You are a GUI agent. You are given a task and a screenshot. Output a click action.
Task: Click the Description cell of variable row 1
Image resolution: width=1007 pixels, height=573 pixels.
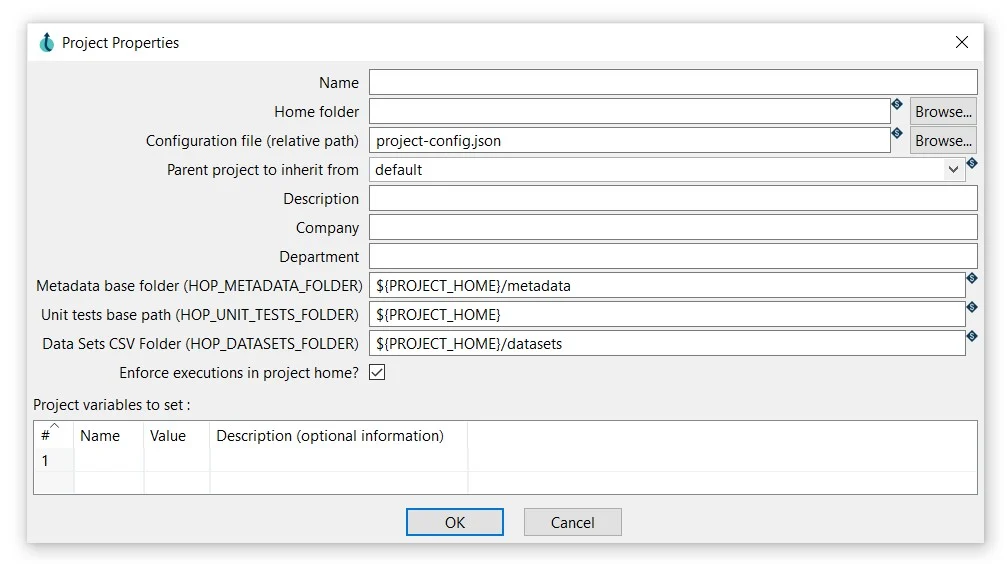[338, 461]
